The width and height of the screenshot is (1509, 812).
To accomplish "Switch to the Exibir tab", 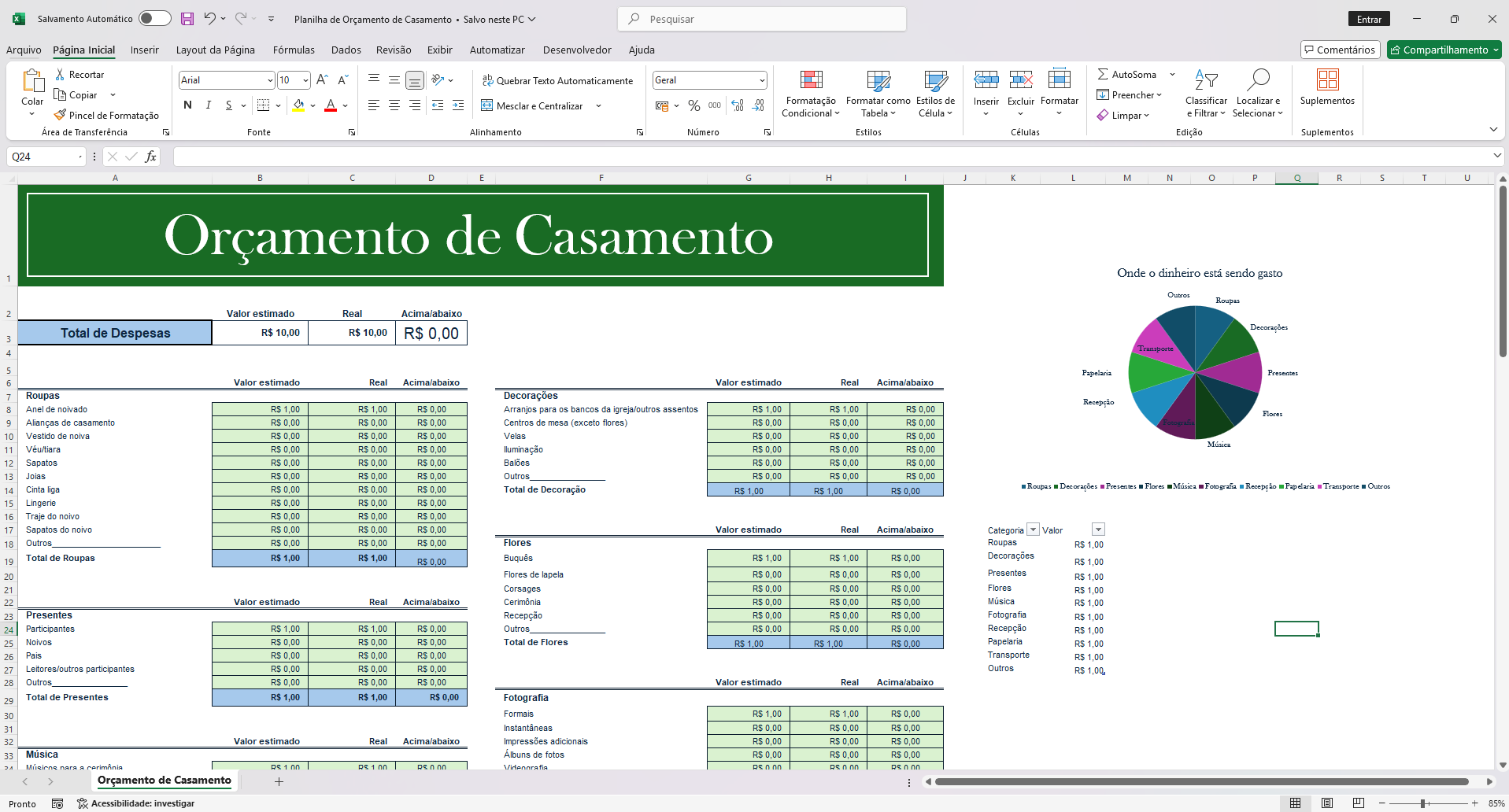I will 440,50.
